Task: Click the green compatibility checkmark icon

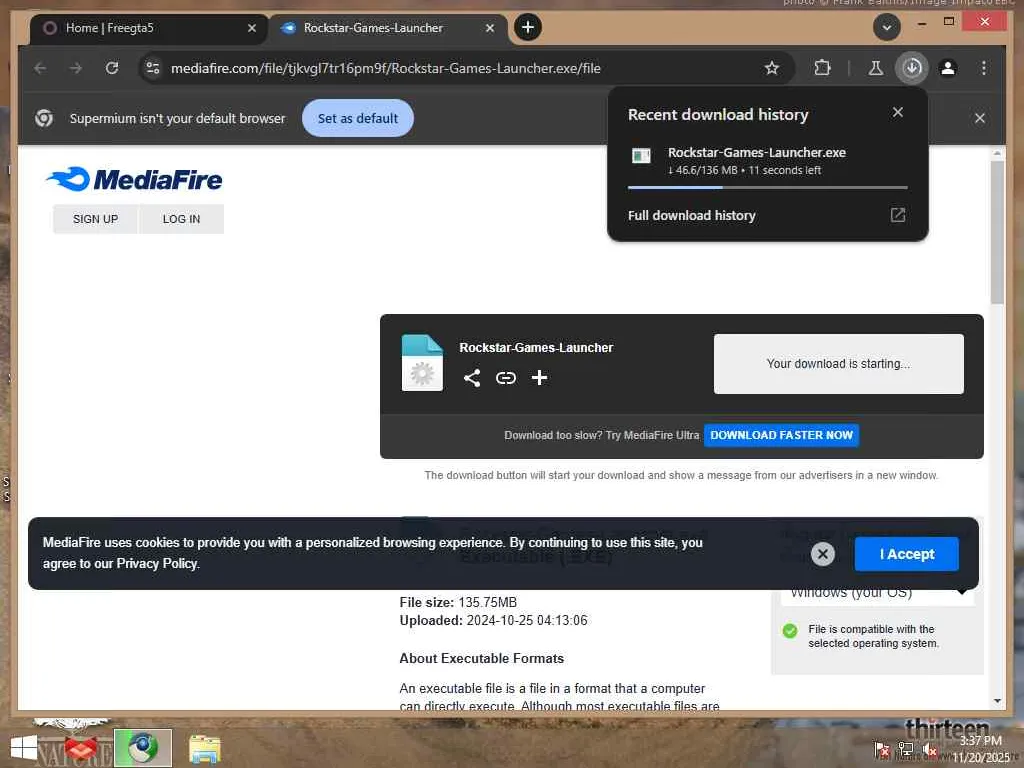Action: [x=790, y=631]
